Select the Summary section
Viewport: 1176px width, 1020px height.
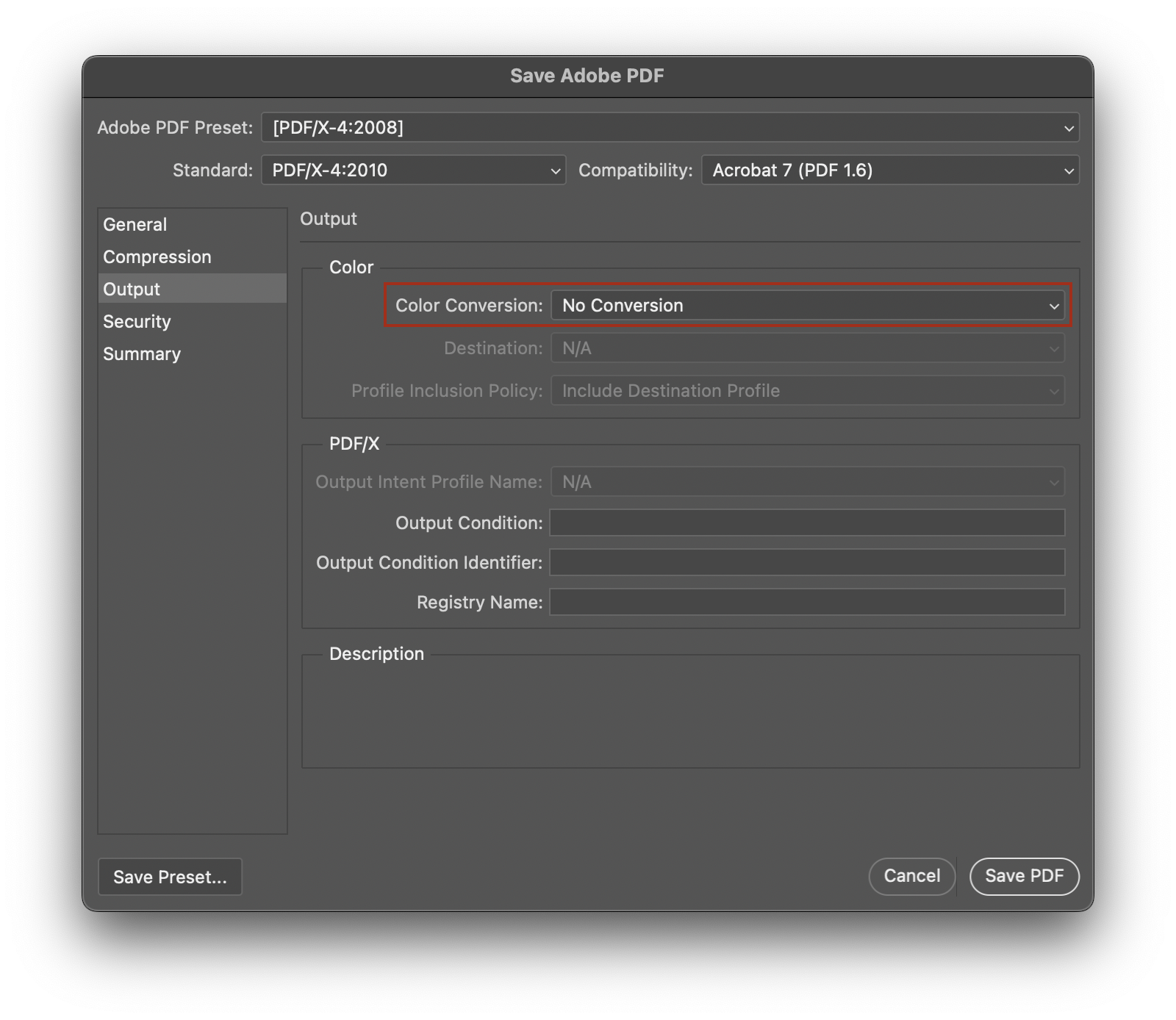coord(192,354)
